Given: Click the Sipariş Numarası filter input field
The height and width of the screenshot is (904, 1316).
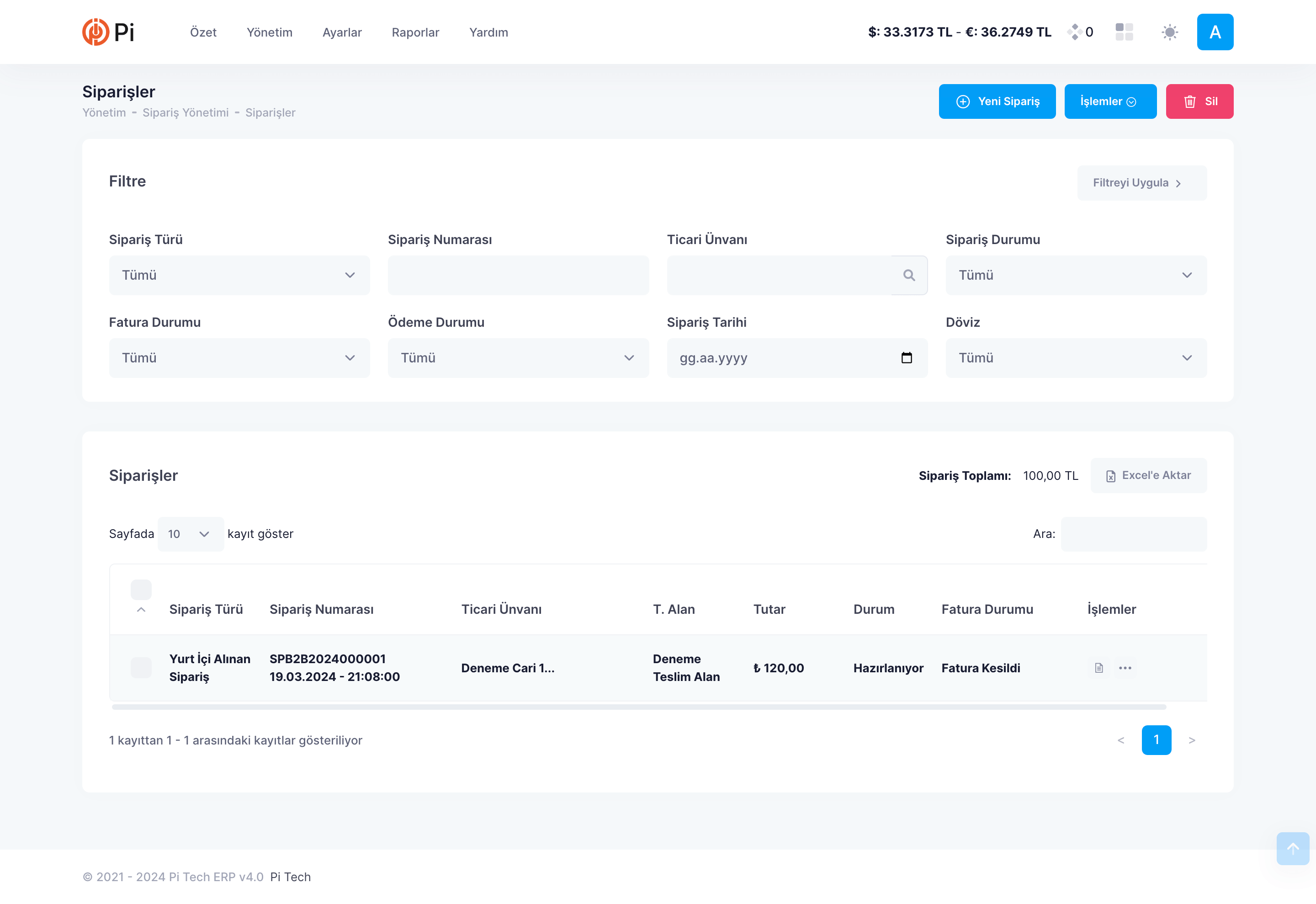Looking at the screenshot, I should [518, 275].
